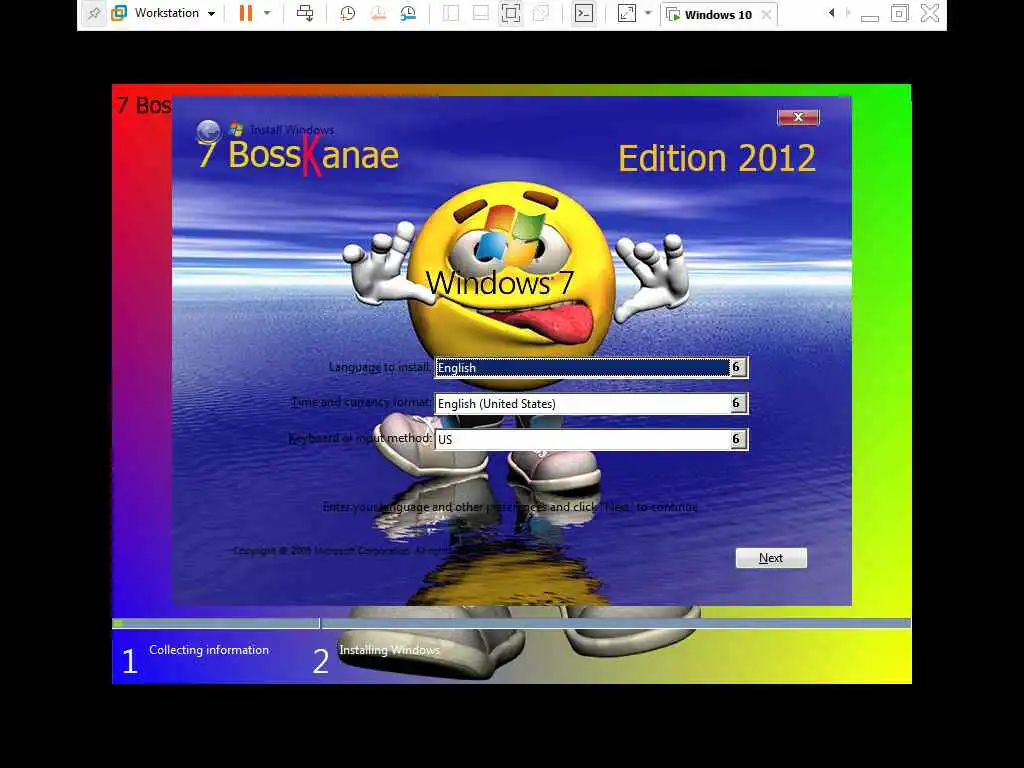Viewport: 1024px width, 768px height.
Task: Show or hide the library panel
Action: [451, 13]
